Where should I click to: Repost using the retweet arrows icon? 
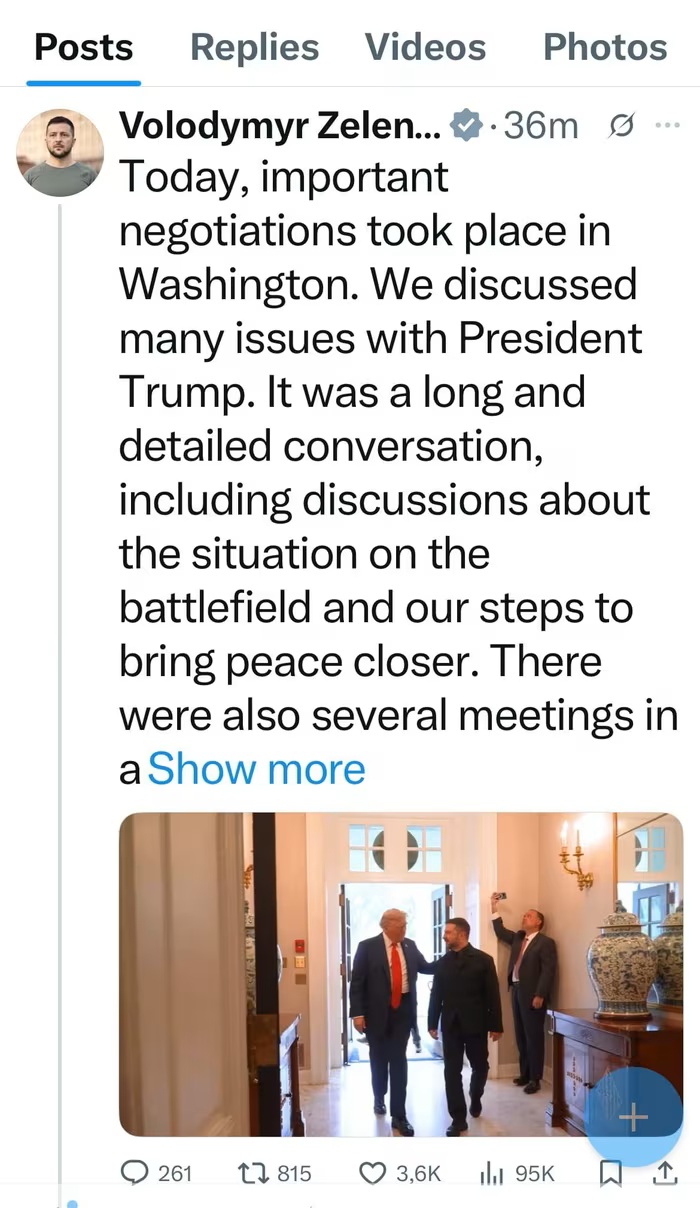click(x=254, y=1173)
